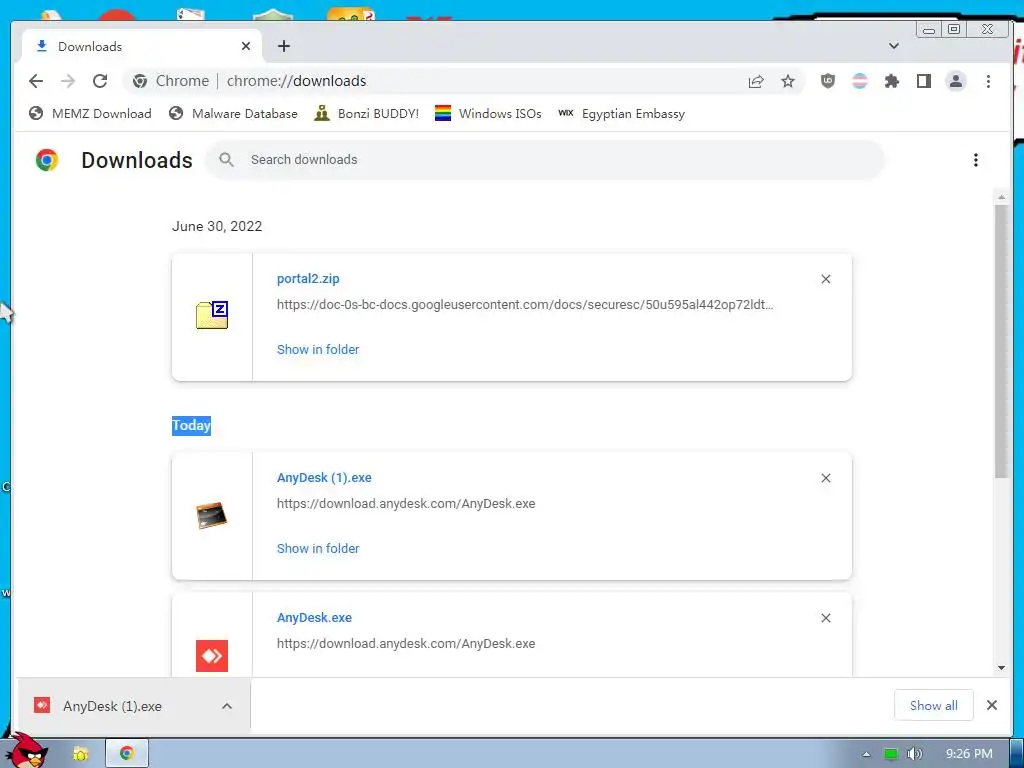Close the download shelf bar
The image size is (1024, 768).
coord(991,705)
